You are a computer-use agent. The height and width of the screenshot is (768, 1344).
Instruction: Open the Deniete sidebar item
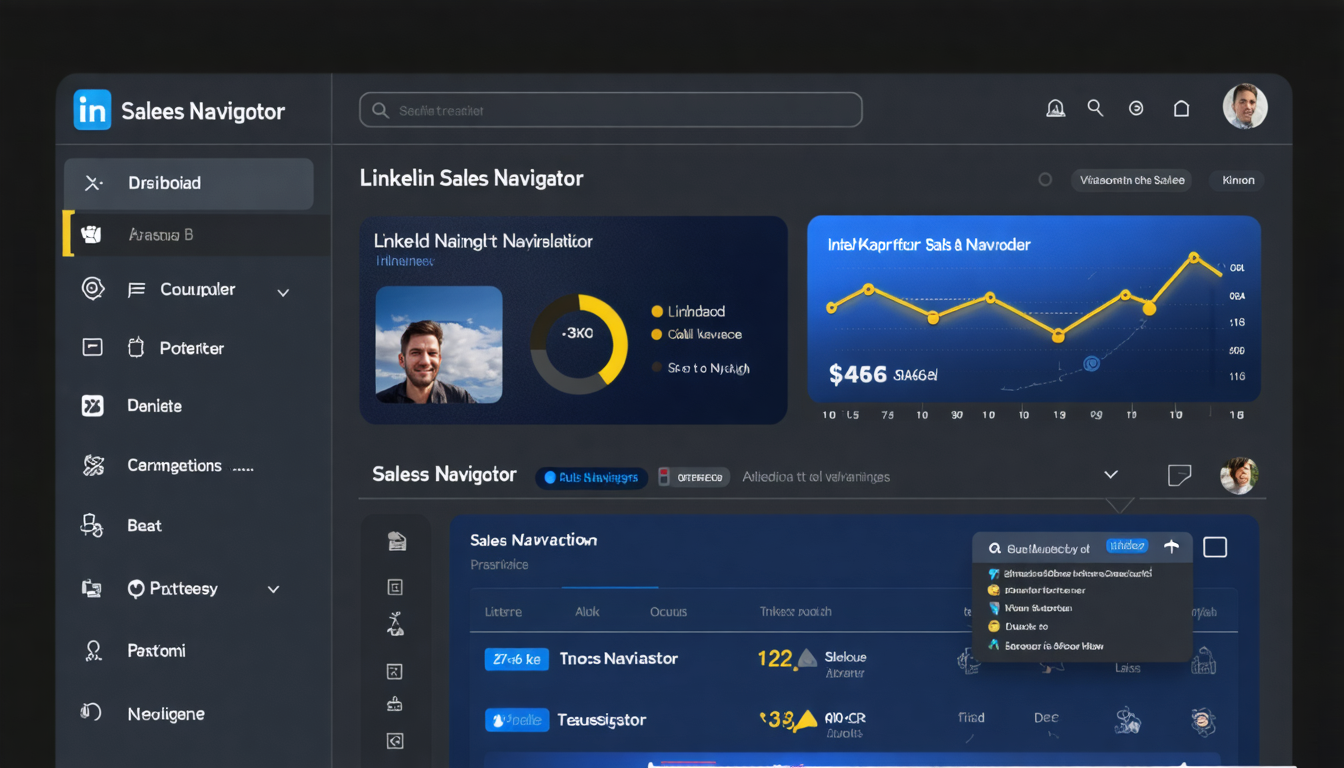point(154,406)
